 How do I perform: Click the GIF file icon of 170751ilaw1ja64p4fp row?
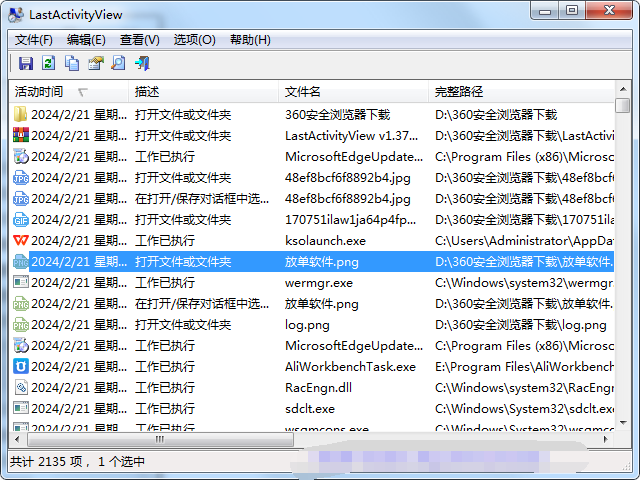[x=20, y=219]
